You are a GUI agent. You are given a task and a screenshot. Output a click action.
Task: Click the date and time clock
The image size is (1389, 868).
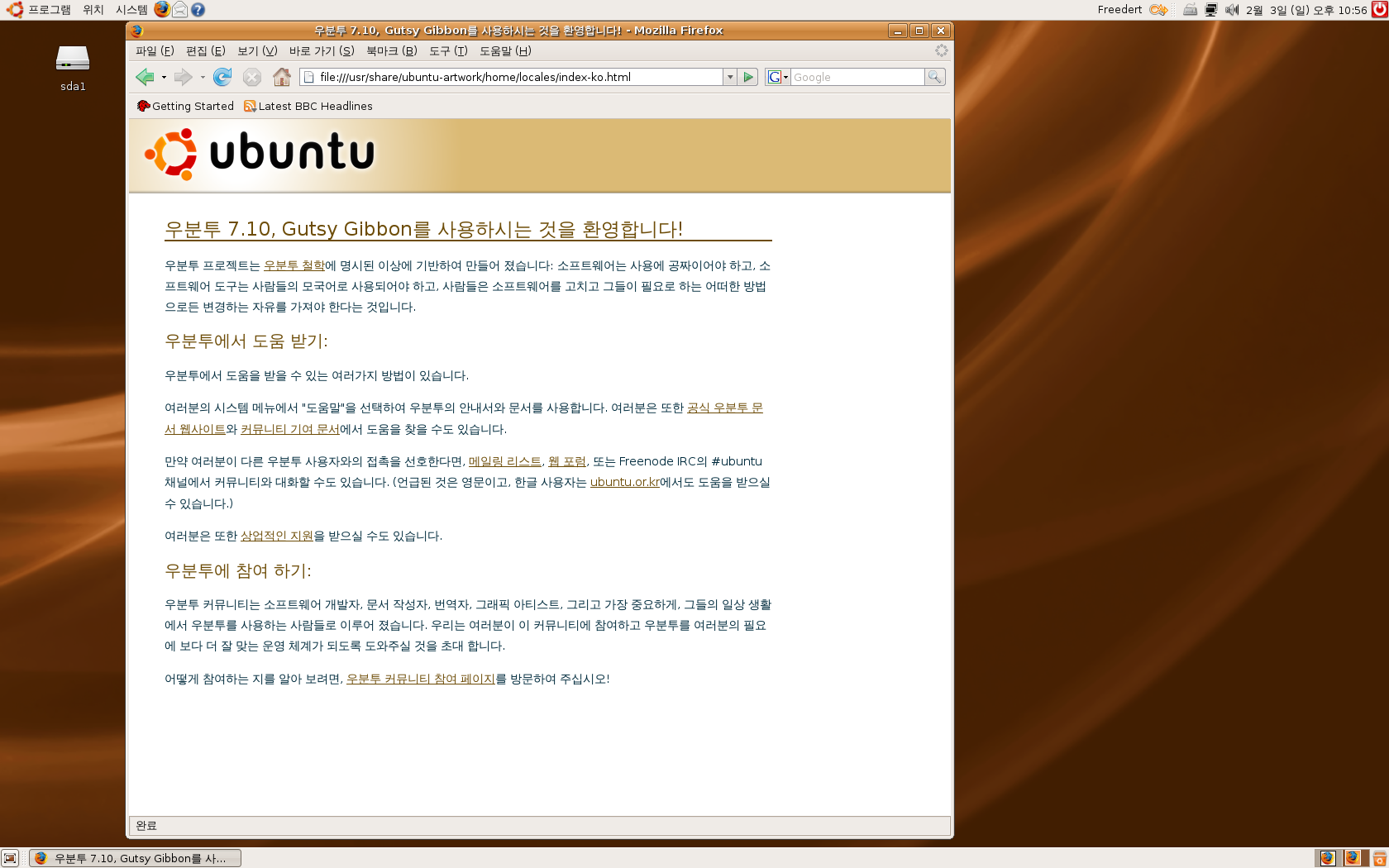(x=1306, y=10)
